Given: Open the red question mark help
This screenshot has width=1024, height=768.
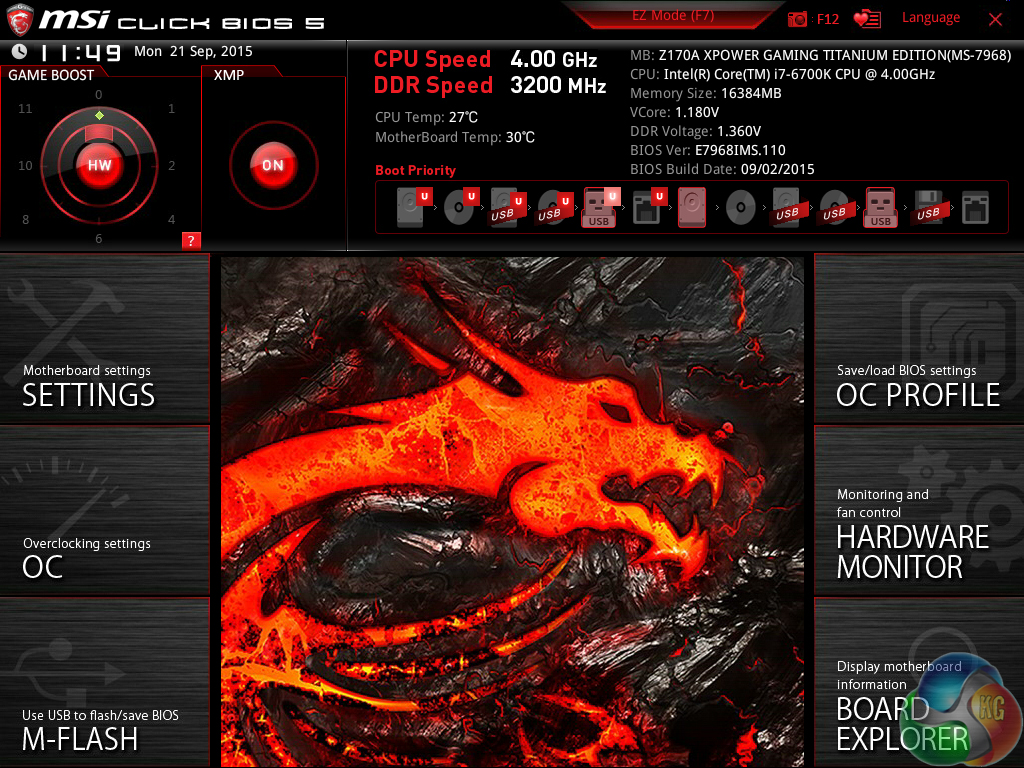Looking at the screenshot, I should pyautogui.click(x=191, y=240).
